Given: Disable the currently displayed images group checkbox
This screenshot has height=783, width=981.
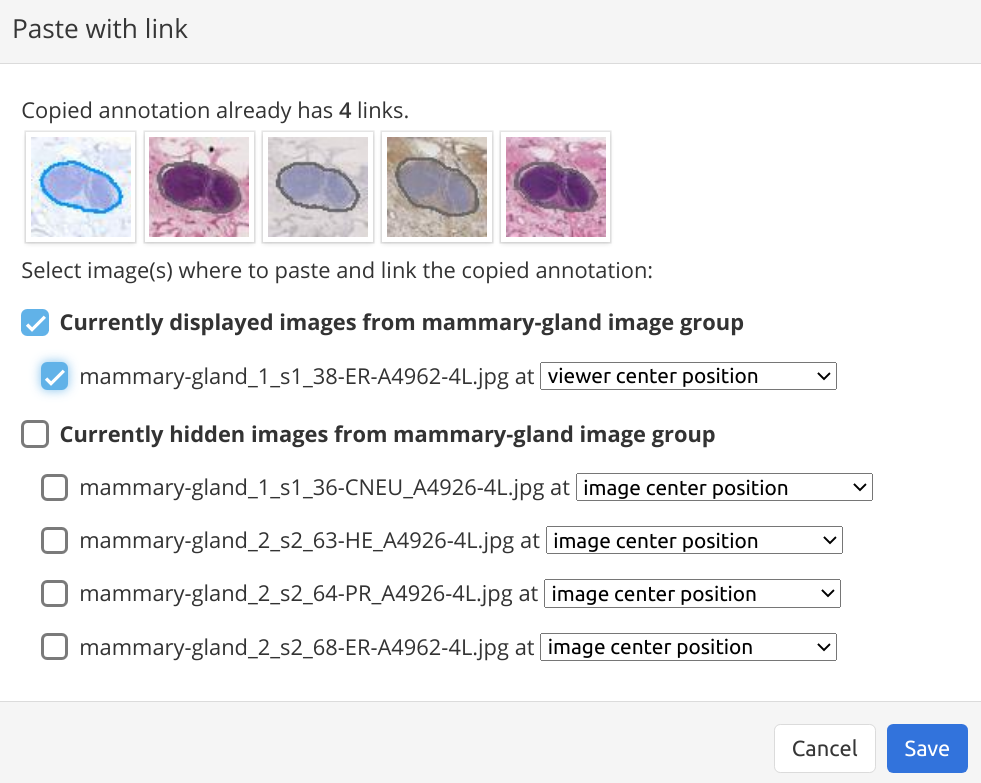Looking at the screenshot, I should pos(34,322).
